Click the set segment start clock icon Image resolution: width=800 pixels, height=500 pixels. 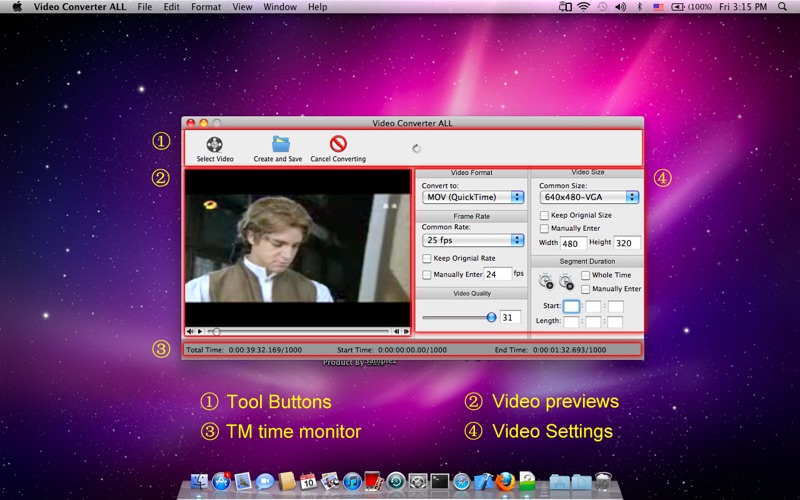pyautogui.click(x=546, y=281)
